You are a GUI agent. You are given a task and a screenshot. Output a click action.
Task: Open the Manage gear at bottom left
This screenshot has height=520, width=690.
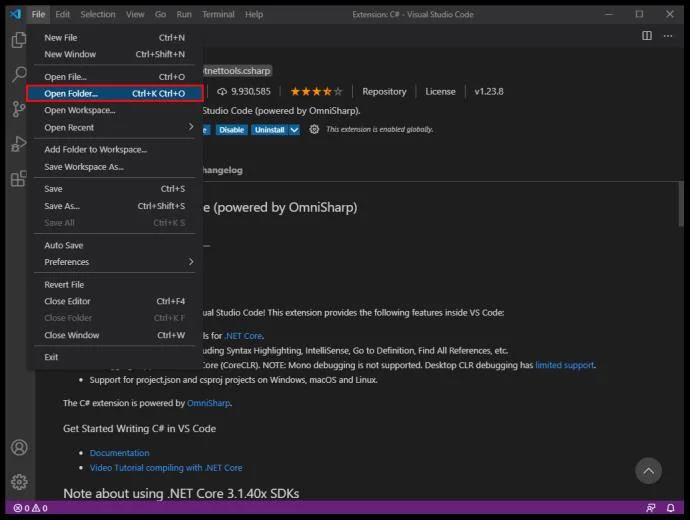click(x=19, y=482)
